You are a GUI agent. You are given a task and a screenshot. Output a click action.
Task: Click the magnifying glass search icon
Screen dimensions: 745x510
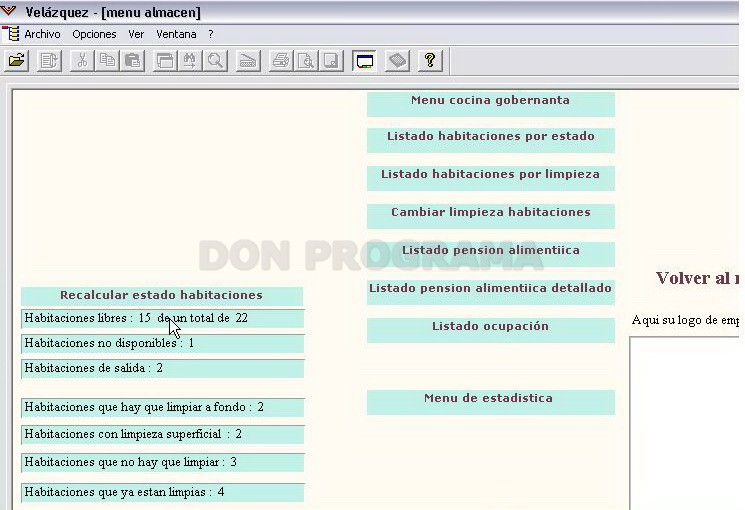(x=215, y=61)
